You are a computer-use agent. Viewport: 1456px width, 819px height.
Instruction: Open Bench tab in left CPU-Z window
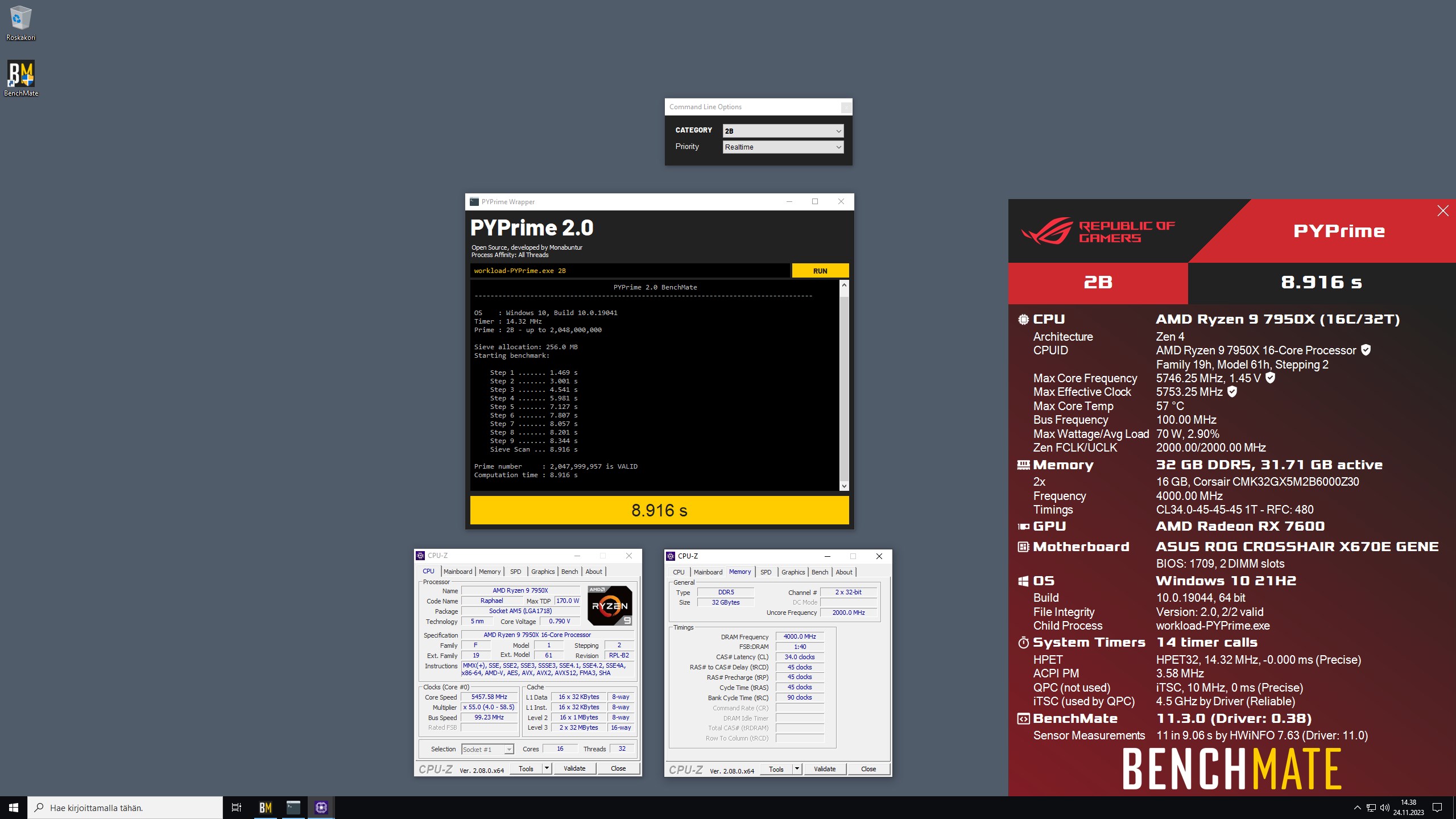click(569, 572)
